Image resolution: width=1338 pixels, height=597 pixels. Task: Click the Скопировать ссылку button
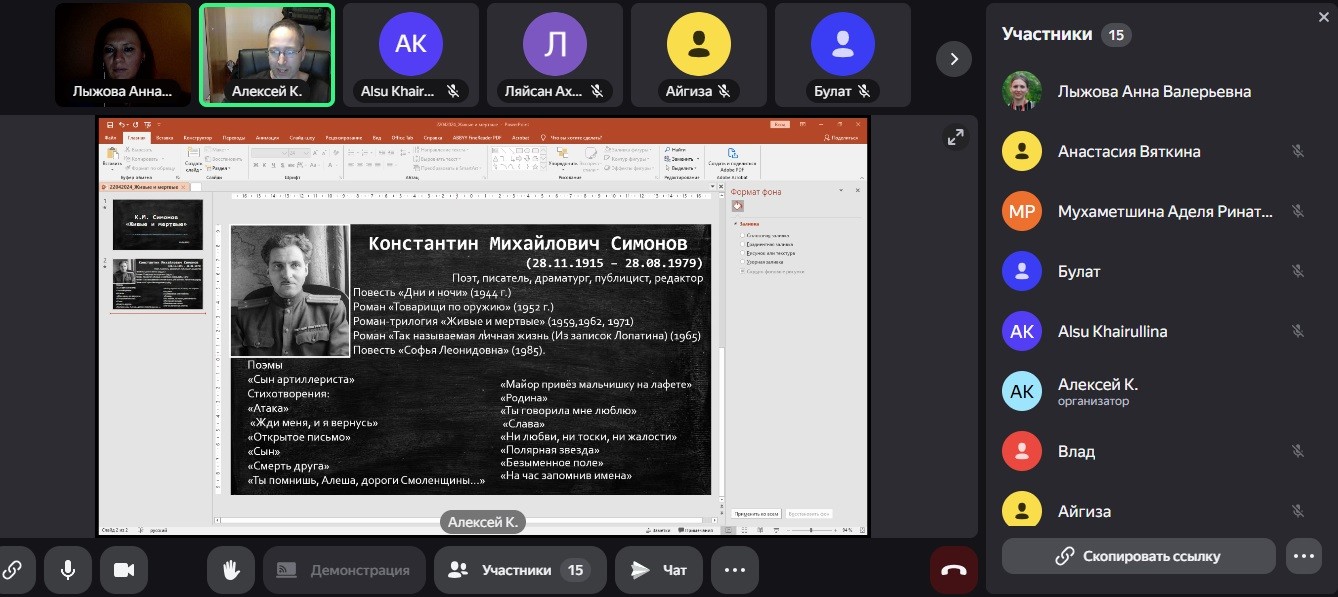tap(1138, 556)
